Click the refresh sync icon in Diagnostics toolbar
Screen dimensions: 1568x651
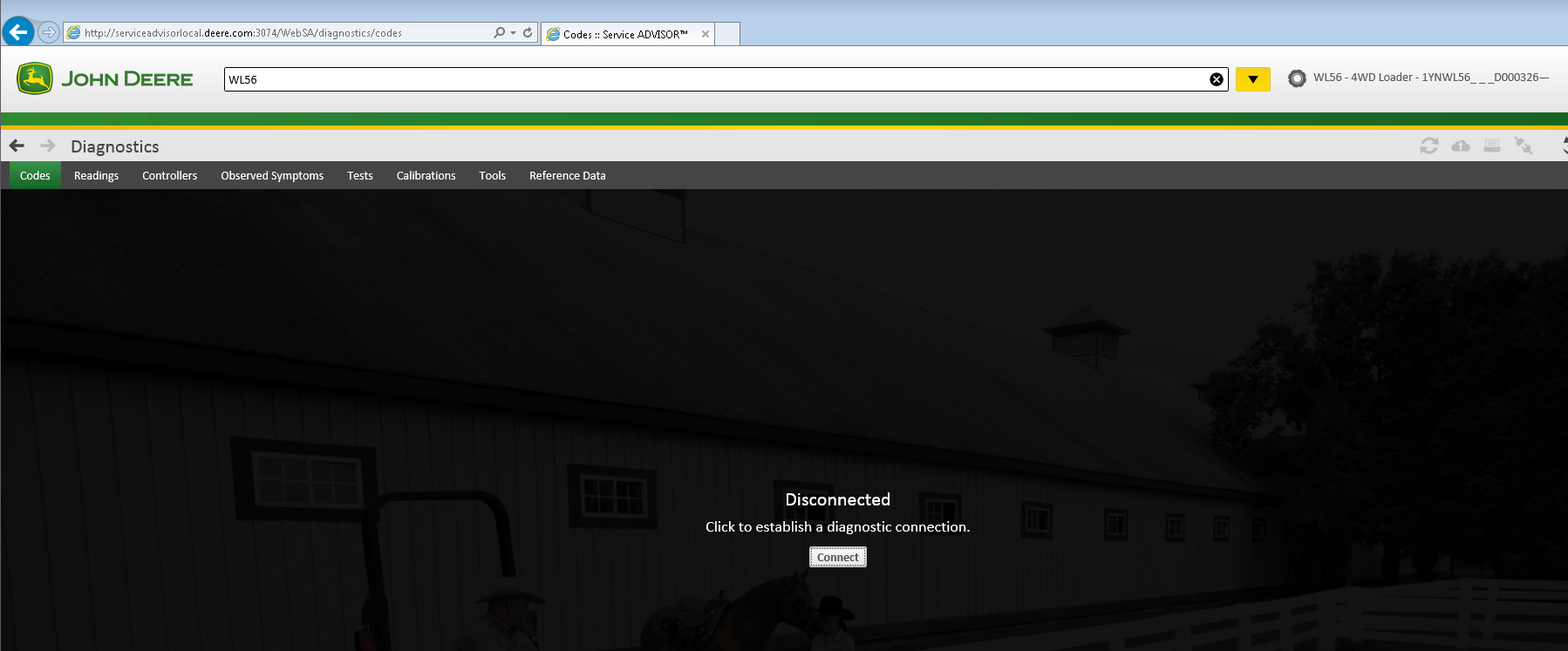tap(1428, 146)
